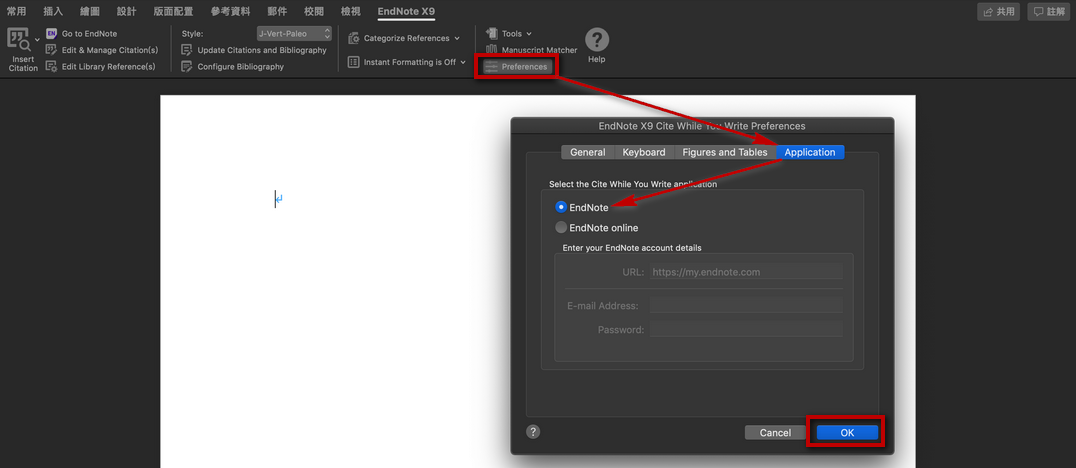Click the Edit & Manage Citation(s) icon
Viewport: 1076px width, 468px height.
coord(51,50)
